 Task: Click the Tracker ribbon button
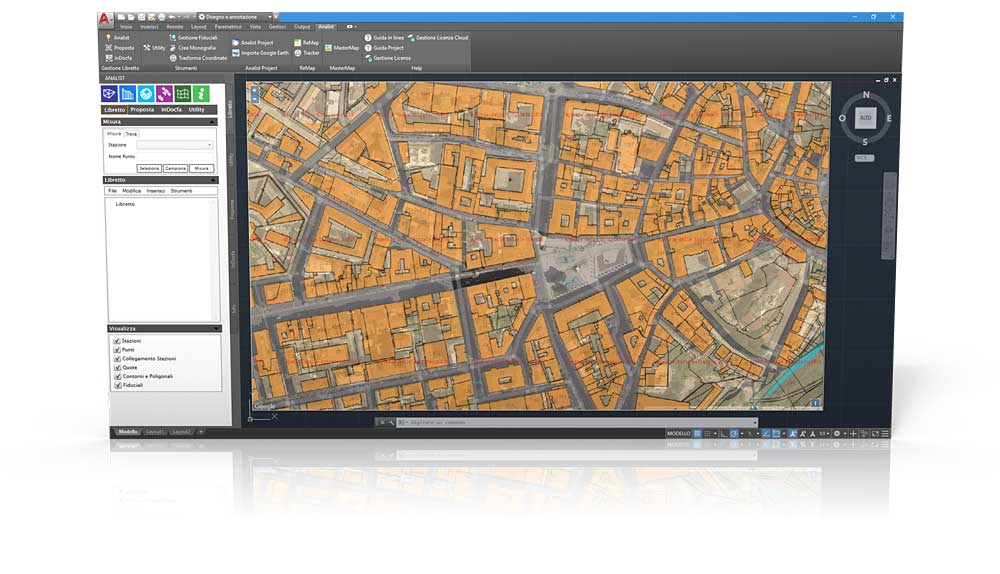tap(307, 53)
